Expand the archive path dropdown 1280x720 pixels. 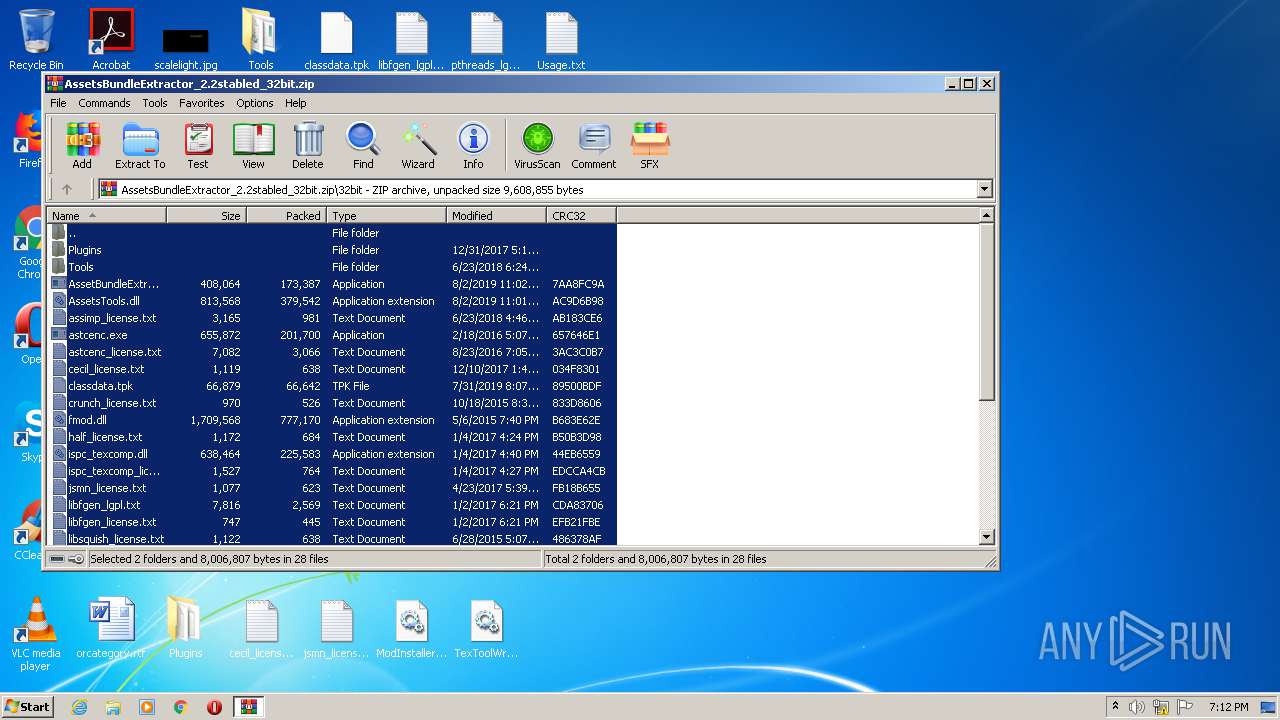985,189
